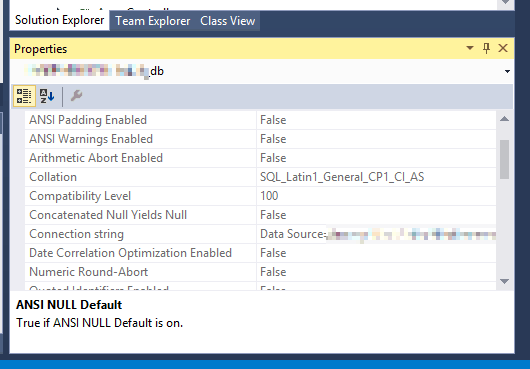Click scroll-down arrow in properties grid
Screen dimensions: 530x369
504,281
